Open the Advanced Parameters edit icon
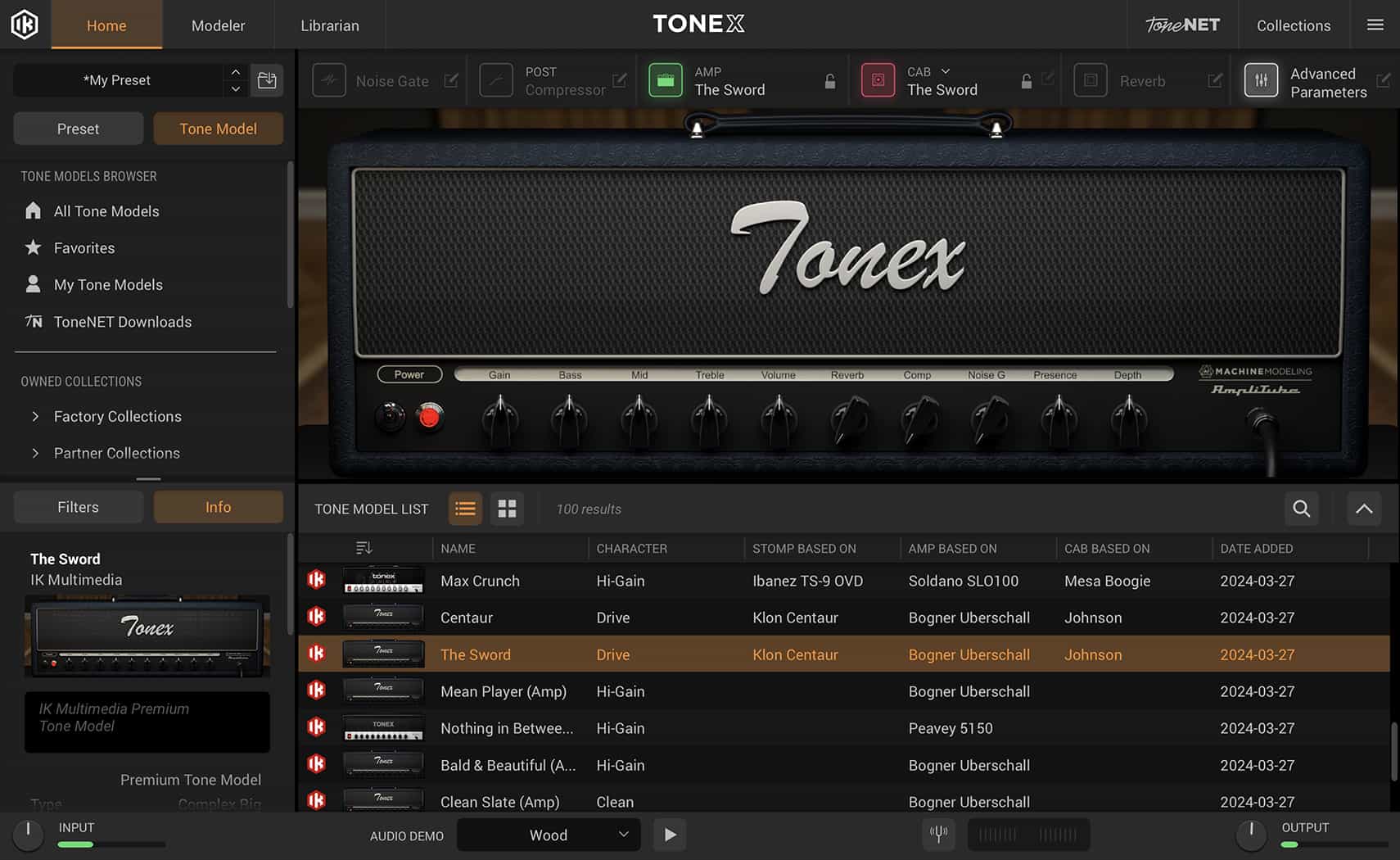 pos(1384,80)
